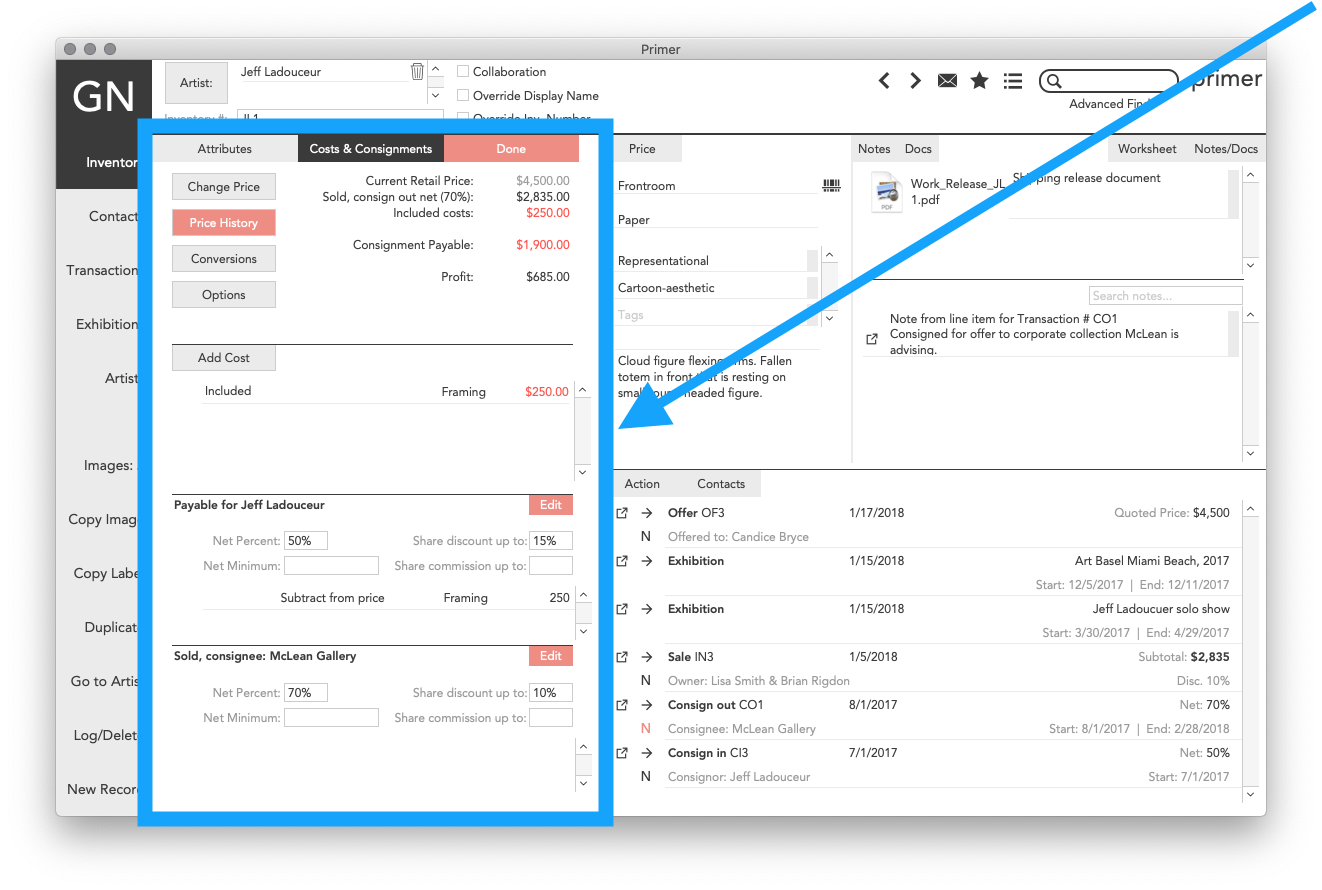Open the Contacts tab next to Action
Screen dimensions: 1322x890
click(721, 483)
